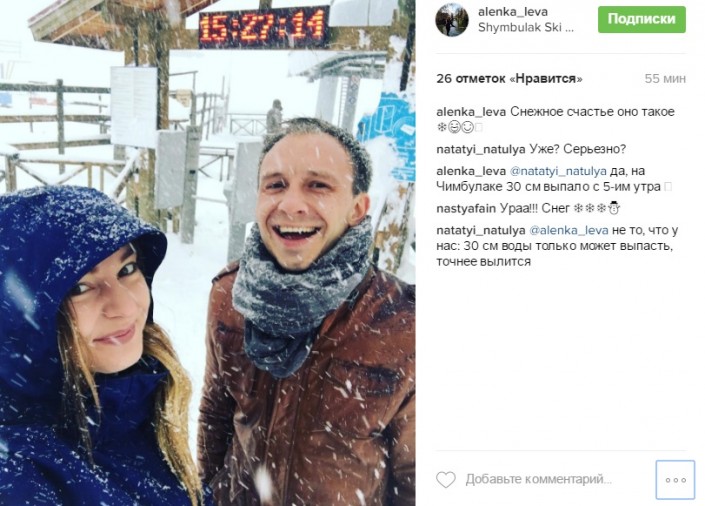Click the clock display in photo
This screenshot has width=705, height=506.
point(264,26)
